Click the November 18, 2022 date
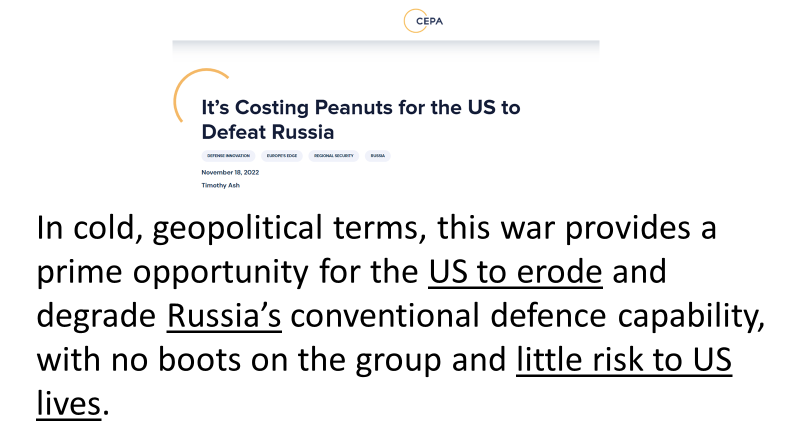This screenshot has width=798, height=444. pyautogui.click(x=230, y=173)
